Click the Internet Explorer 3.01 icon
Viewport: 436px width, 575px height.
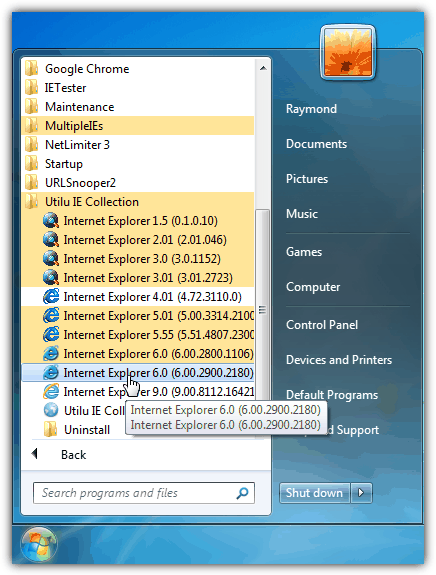pos(51,278)
